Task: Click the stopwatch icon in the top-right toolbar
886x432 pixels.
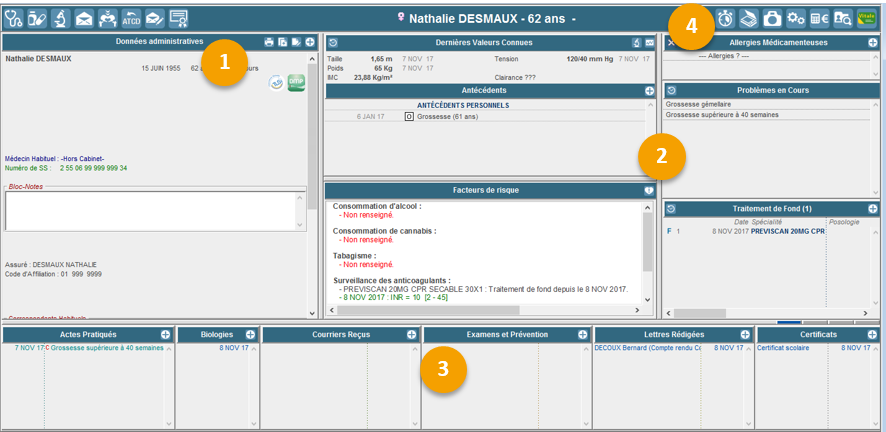Action: click(725, 18)
